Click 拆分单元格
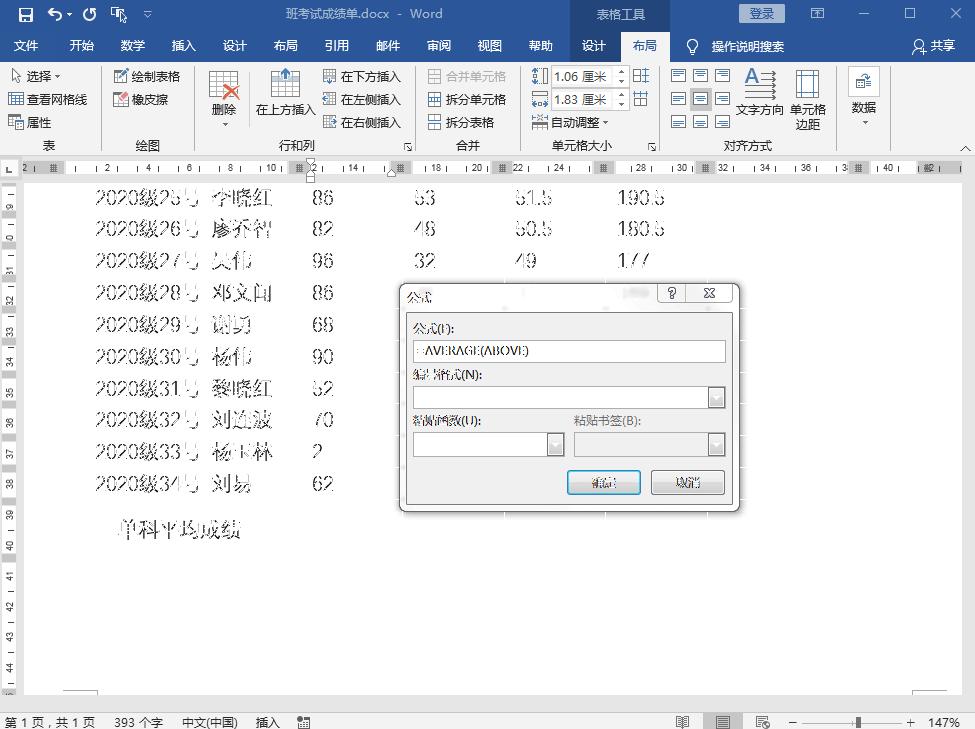975x729 pixels. pyautogui.click(x=467, y=99)
